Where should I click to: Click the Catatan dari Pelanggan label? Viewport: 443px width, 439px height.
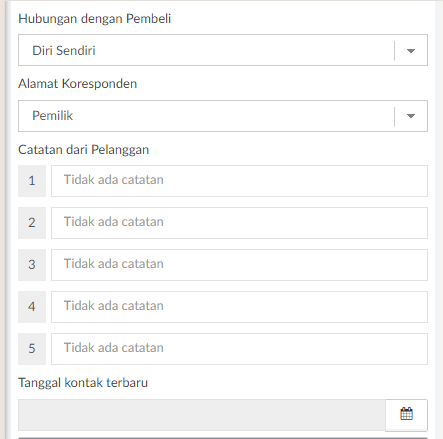(83, 150)
